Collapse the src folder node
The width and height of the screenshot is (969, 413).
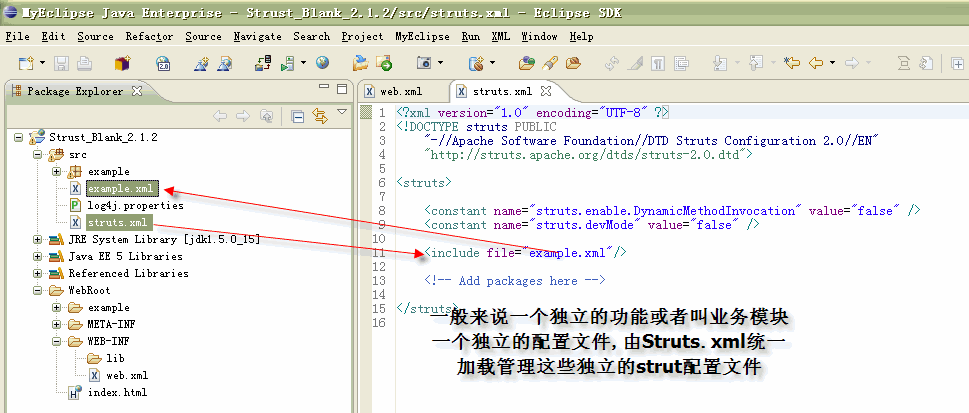click(37, 155)
